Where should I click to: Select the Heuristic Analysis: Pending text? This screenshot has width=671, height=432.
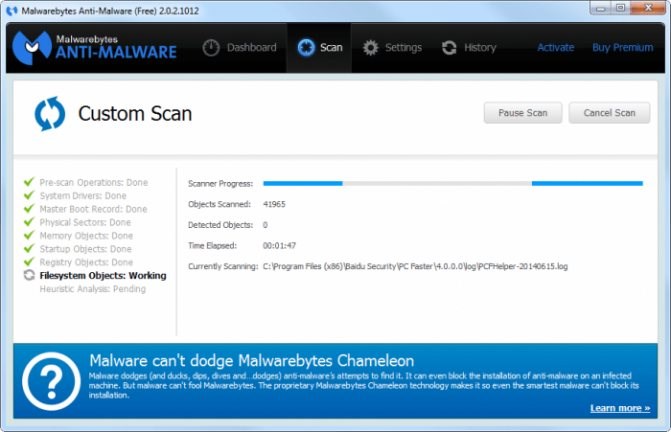pos(92,289)
